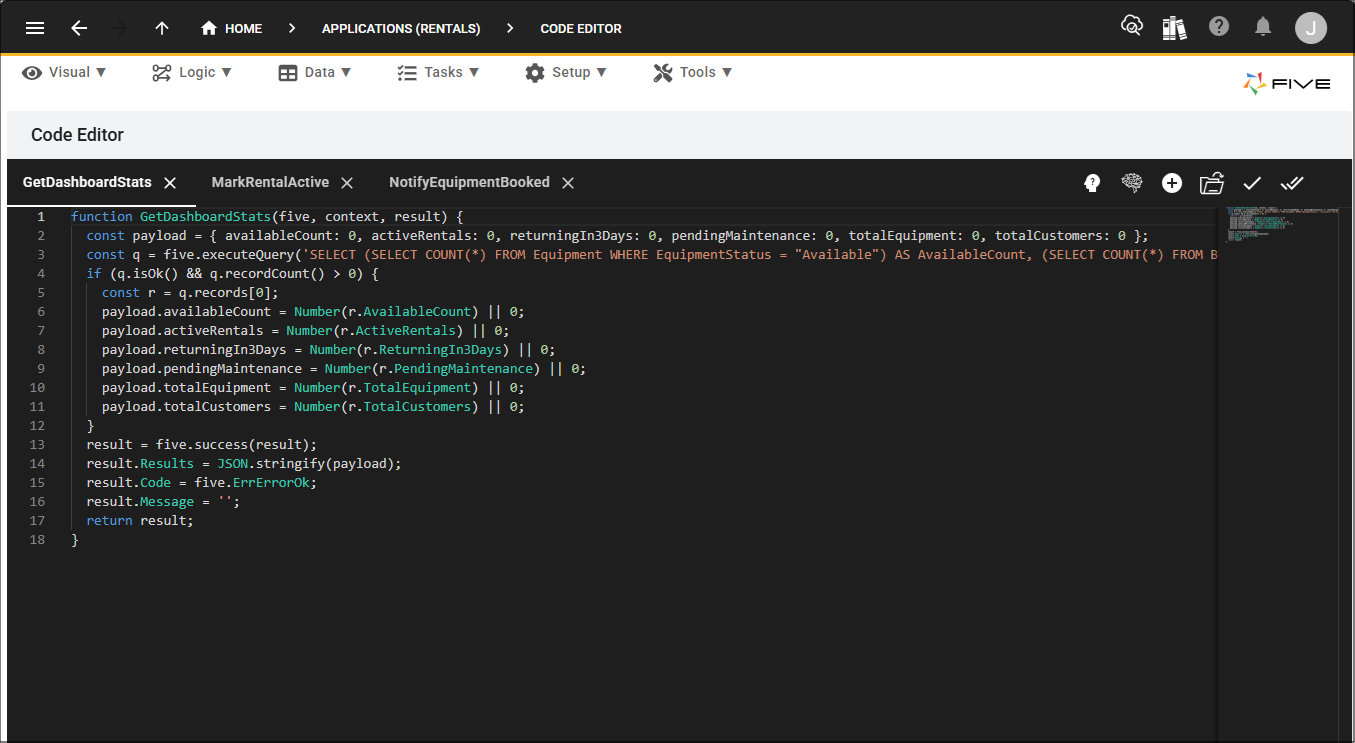This screenshot has height=743, width=1355.
Task: Expand the Data menu
Action: [315, 72]
